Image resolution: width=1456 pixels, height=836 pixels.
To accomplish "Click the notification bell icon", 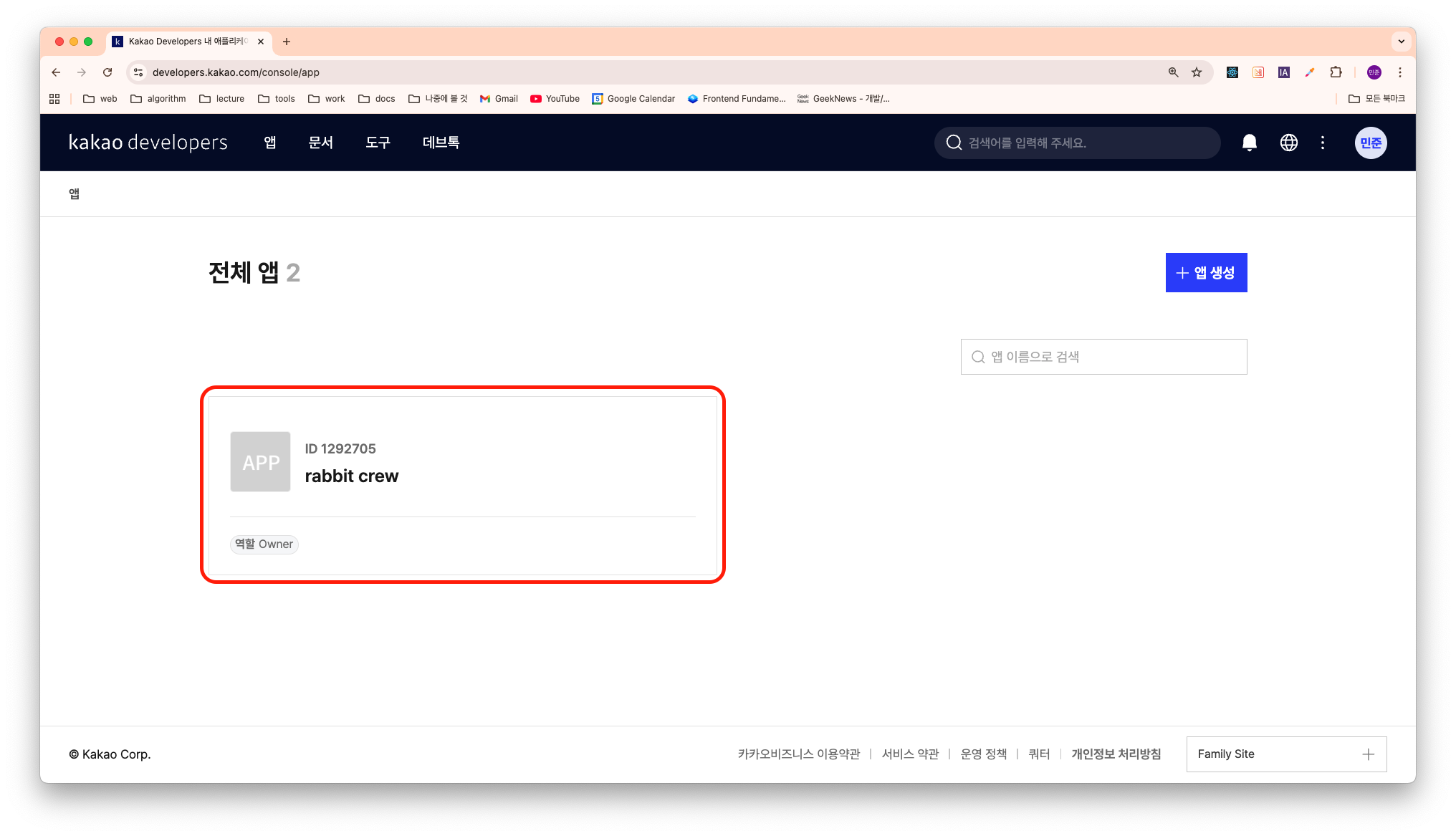I will tap(1249, 143).
